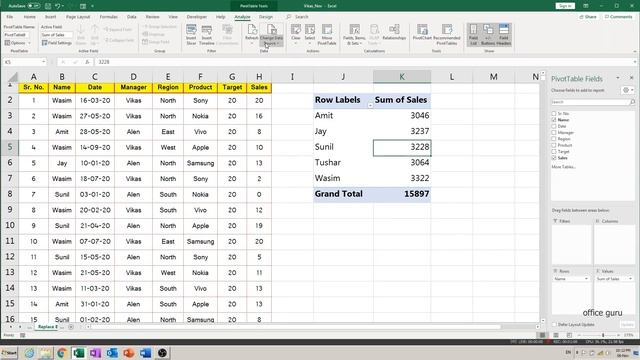Click the Excel icon in the taskbar
Image resolution: width=640 pixels, height=360 pixels.
(x=78, y=353)
